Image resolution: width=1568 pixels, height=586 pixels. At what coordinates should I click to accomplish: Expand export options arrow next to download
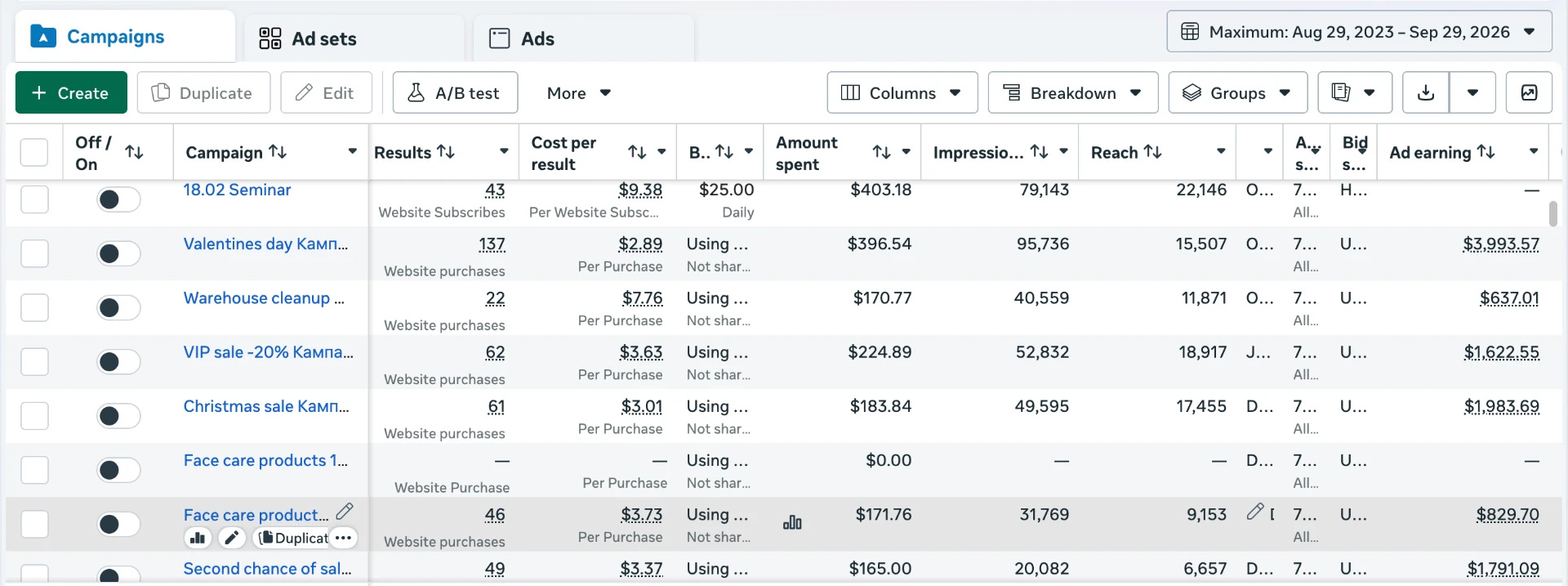tap(1472, 92)
